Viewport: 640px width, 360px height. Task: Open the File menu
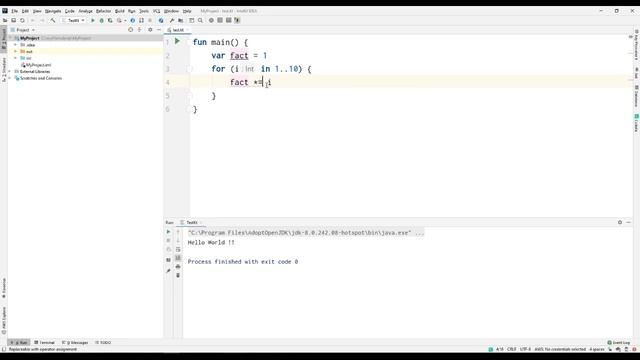pos(14,11)
